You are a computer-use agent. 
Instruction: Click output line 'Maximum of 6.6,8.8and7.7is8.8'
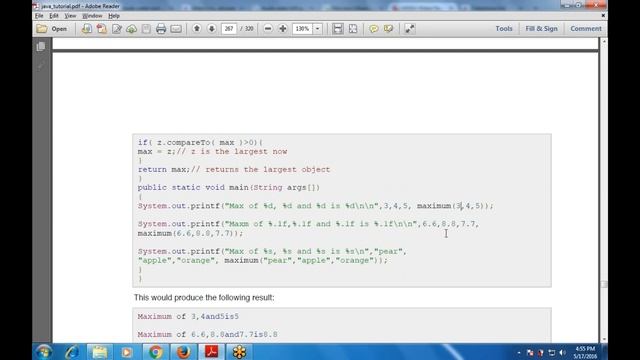(x=207, y=334)
